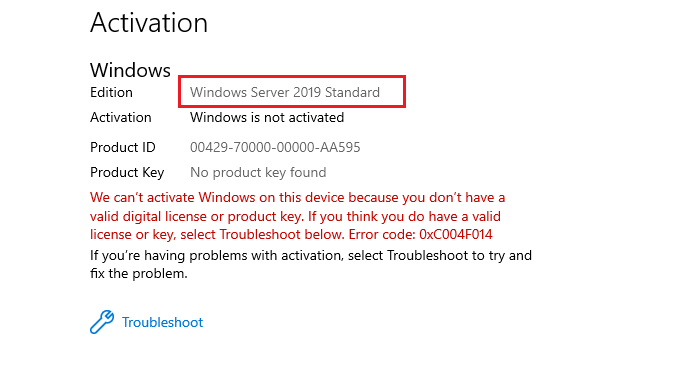The image size is (693, 369).
Task: Click the 'valid digital license or product key' line
Action: [295, 216]
